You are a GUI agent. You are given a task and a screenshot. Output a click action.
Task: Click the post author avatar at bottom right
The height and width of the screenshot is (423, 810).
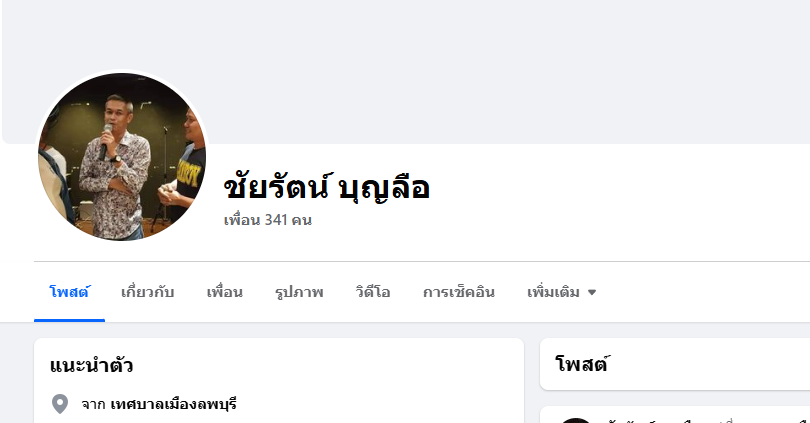575,420
